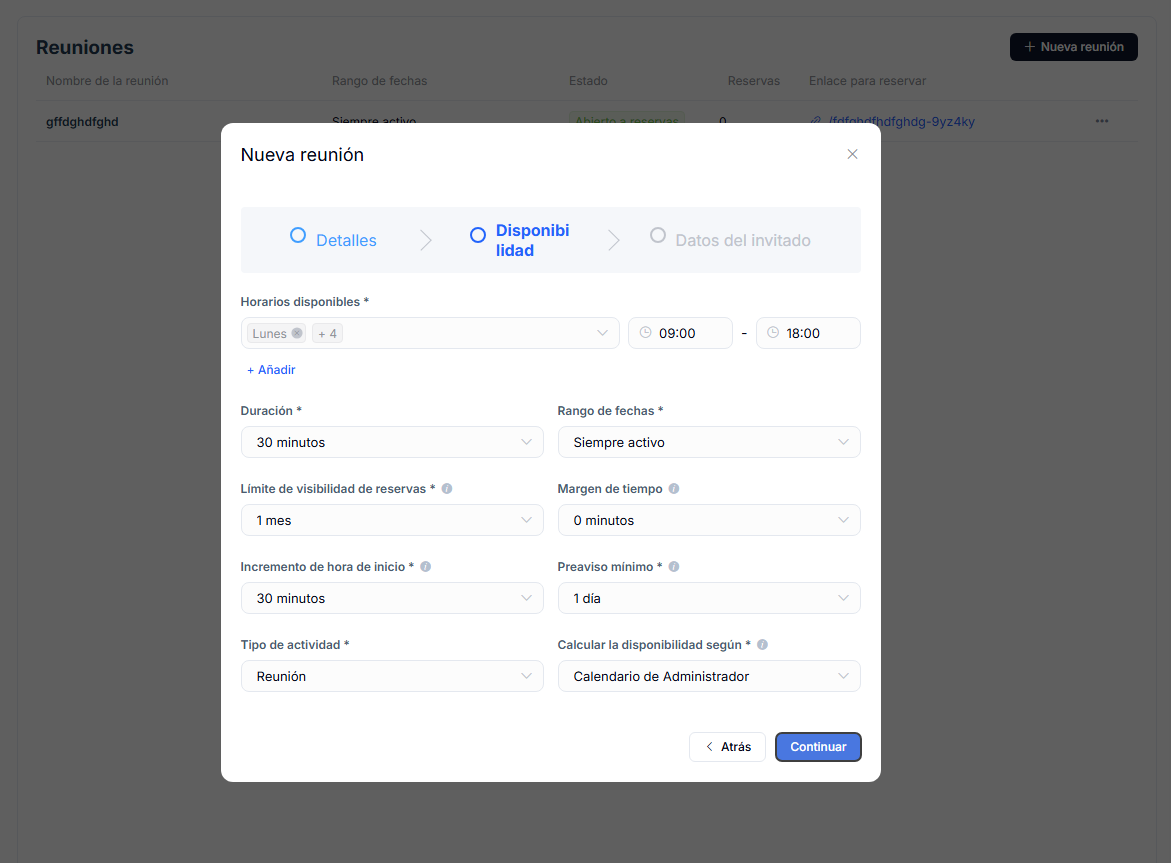Open the Rango de fechas dropdown
This screenshot has width=1171, height=863.
(x=709, y=442)
